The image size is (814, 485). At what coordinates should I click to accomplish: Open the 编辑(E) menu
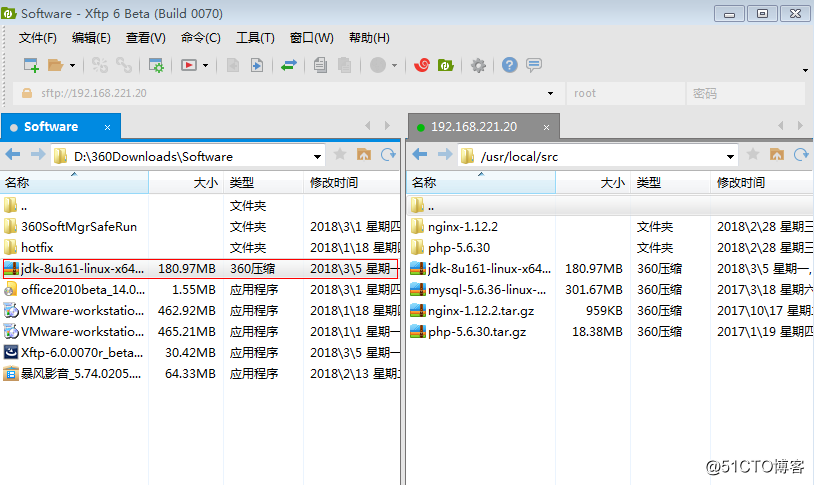point(91,38)
